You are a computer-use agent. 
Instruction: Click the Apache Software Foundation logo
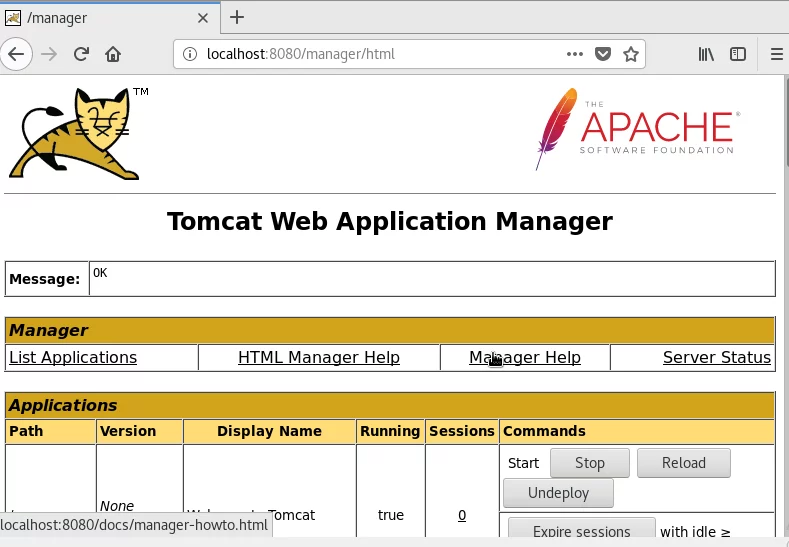click(637, 129)
